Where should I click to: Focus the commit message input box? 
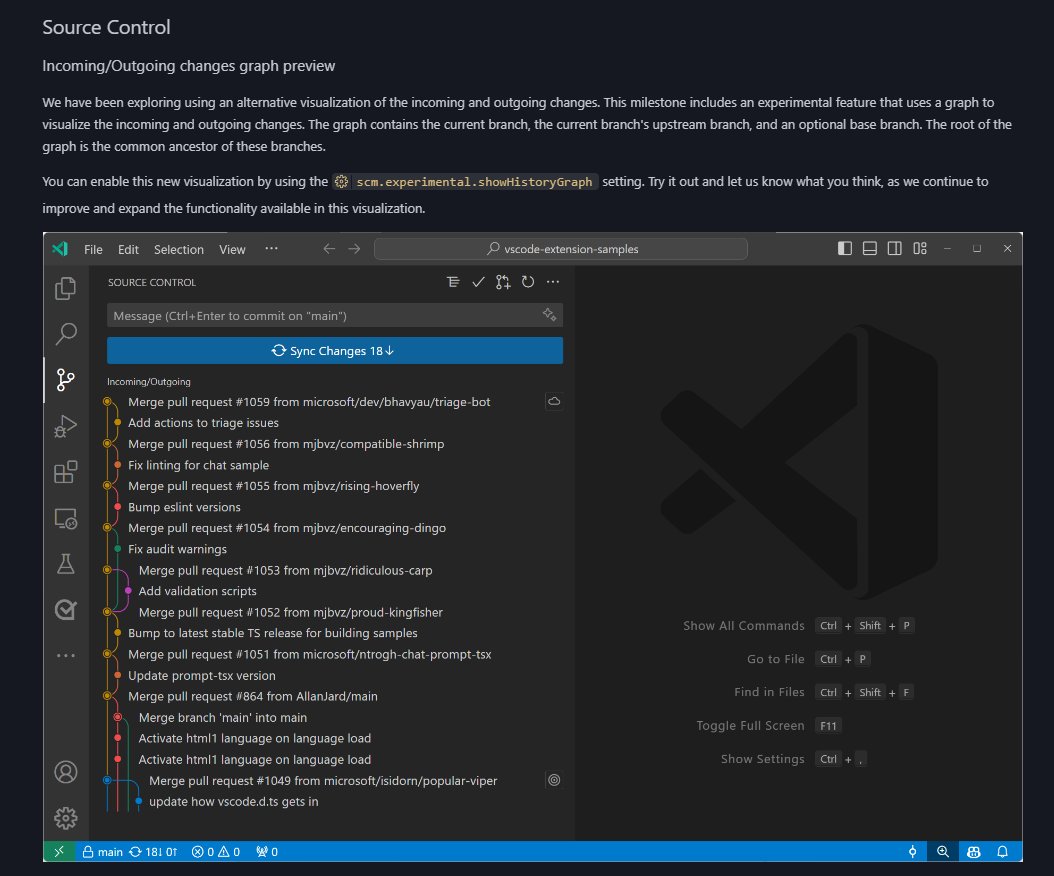point(335,315)
